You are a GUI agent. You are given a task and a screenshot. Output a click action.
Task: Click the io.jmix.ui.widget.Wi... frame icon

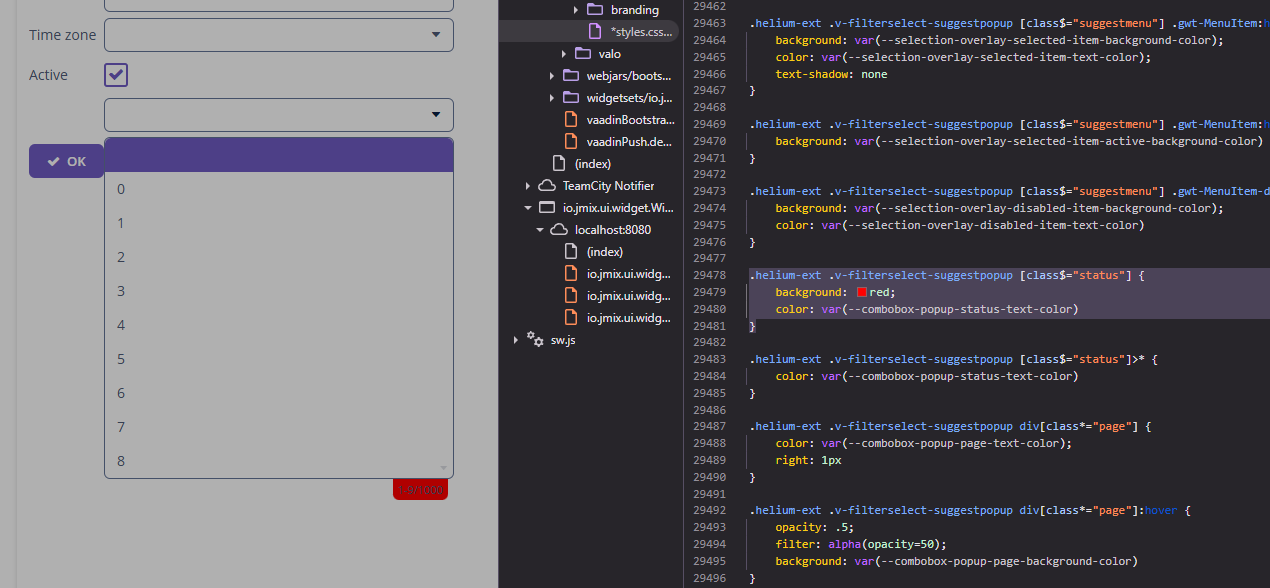click(x=547, y=208)
